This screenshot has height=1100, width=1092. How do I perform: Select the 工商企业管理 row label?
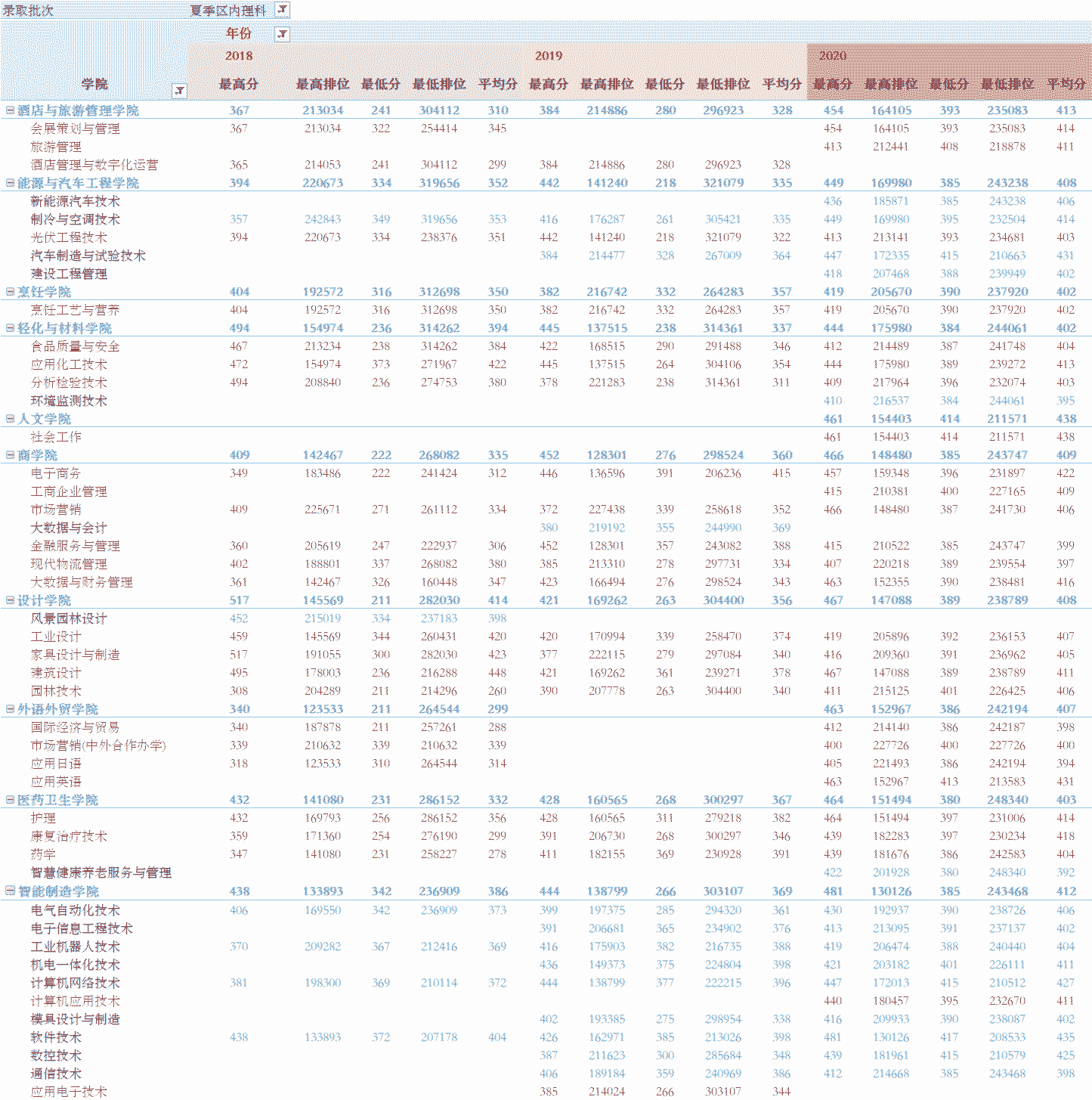coord(69,491)
